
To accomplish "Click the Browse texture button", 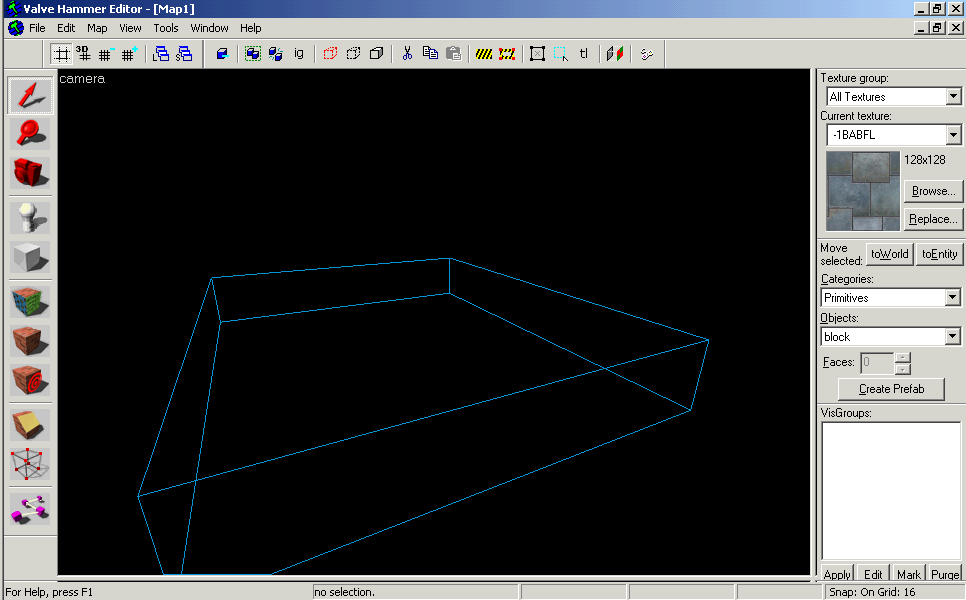I will tap(933, 191).
